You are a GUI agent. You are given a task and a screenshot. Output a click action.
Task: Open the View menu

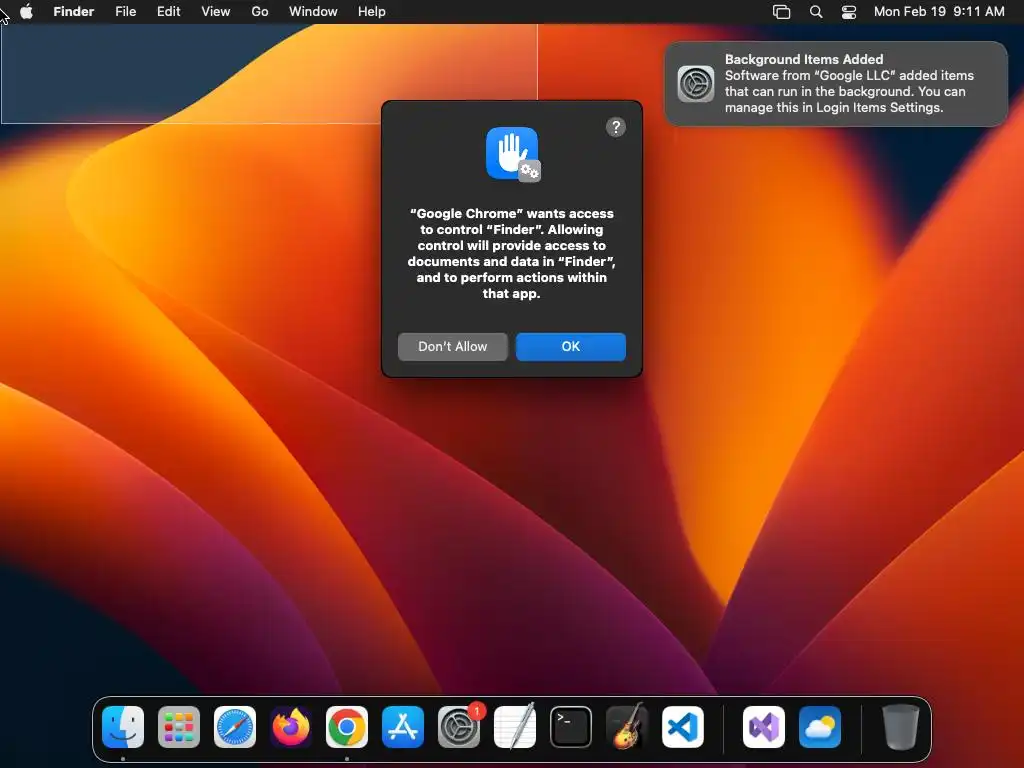[x=216, y=12]
